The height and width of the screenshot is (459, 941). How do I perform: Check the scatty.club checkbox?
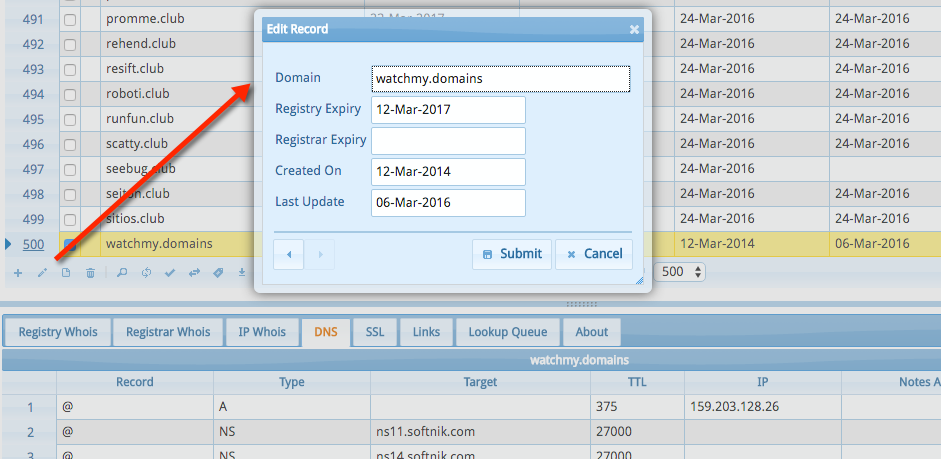tap(70, 145)
